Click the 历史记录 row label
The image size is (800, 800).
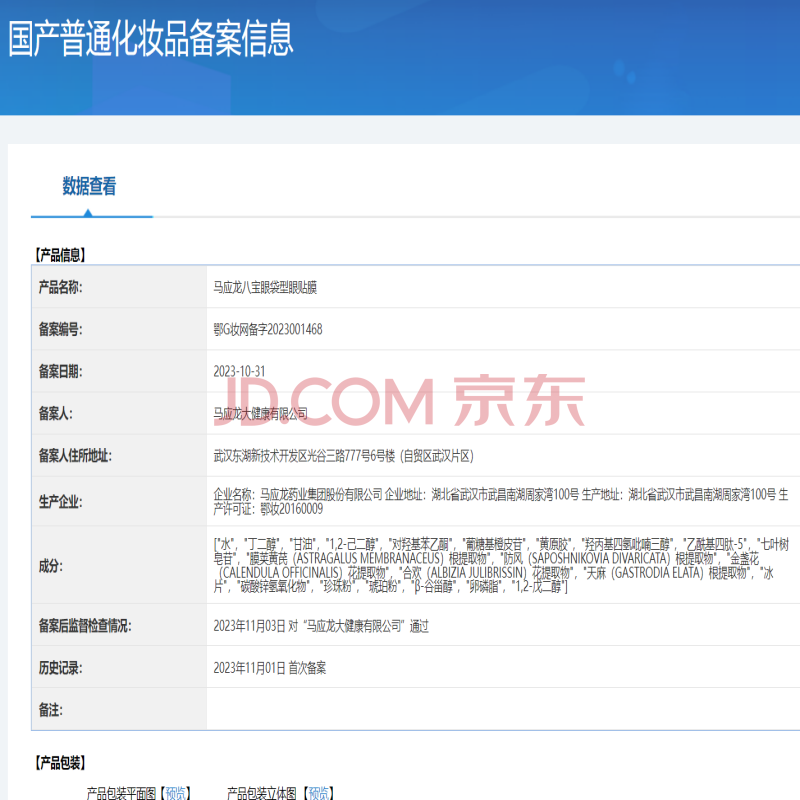coord(60,668)
